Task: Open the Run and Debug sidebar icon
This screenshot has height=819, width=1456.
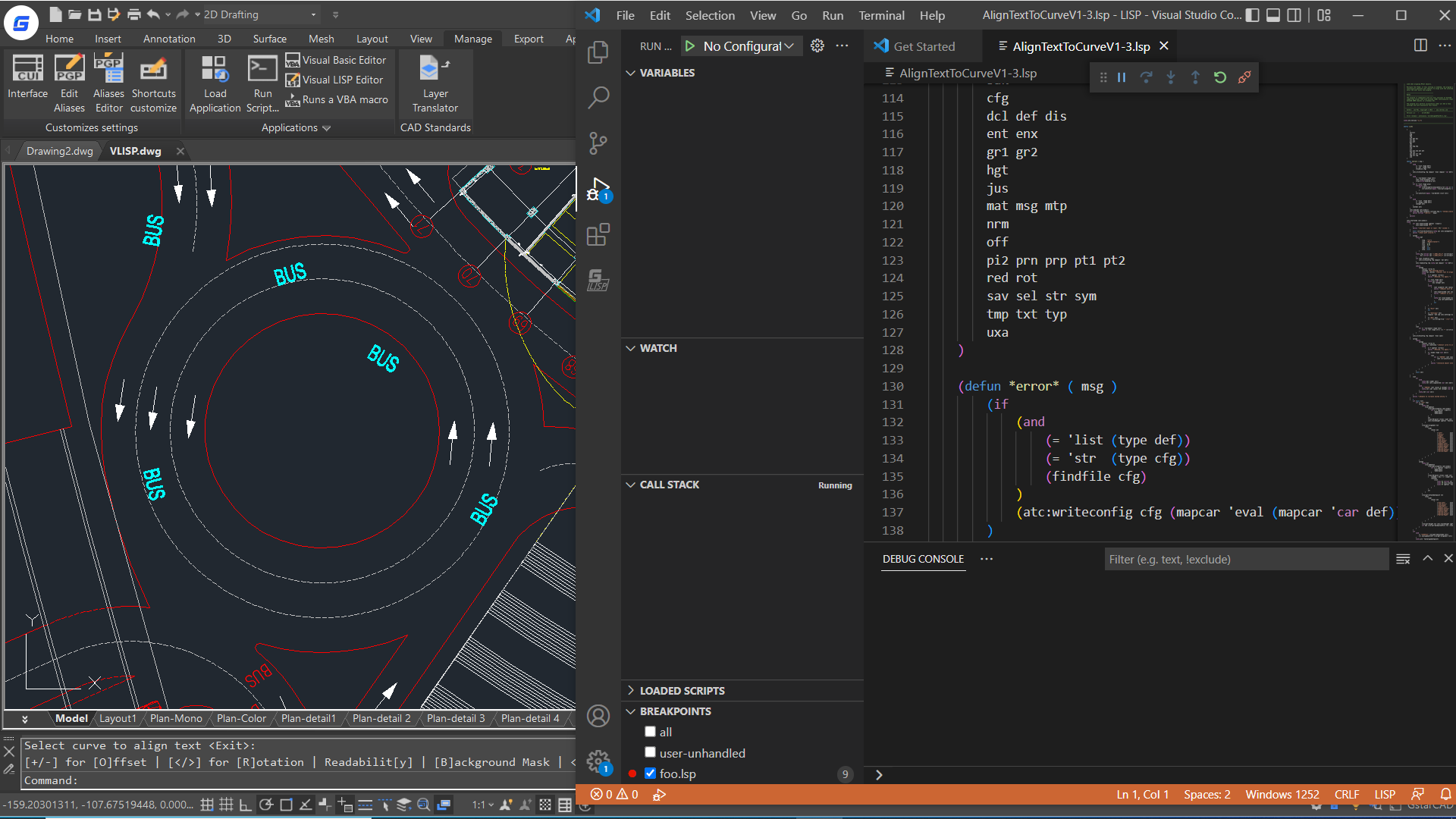Action: [x=598, y=189]
